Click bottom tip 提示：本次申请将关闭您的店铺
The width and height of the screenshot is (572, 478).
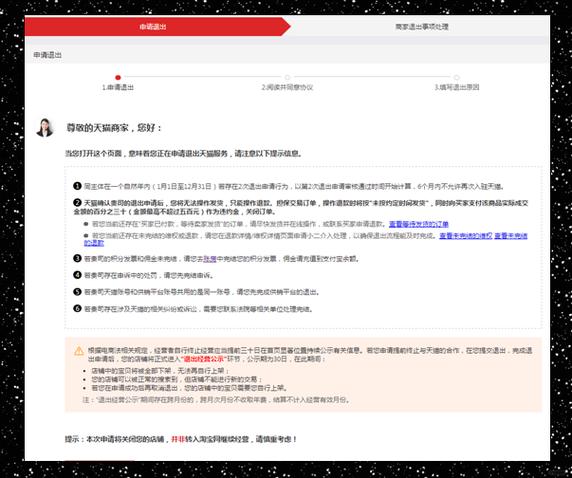coord(181,439)
